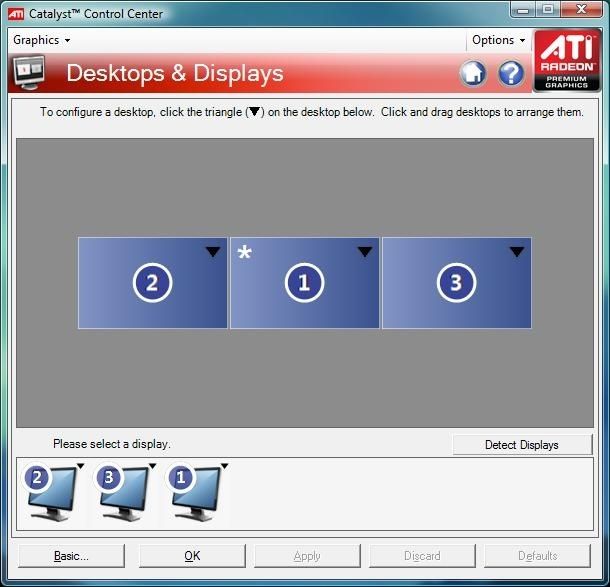Click the Desktops & Displays header monitor icon
The width and height of the screenshot is (610, 587).
pyautogui.click(x=29, y=72)
